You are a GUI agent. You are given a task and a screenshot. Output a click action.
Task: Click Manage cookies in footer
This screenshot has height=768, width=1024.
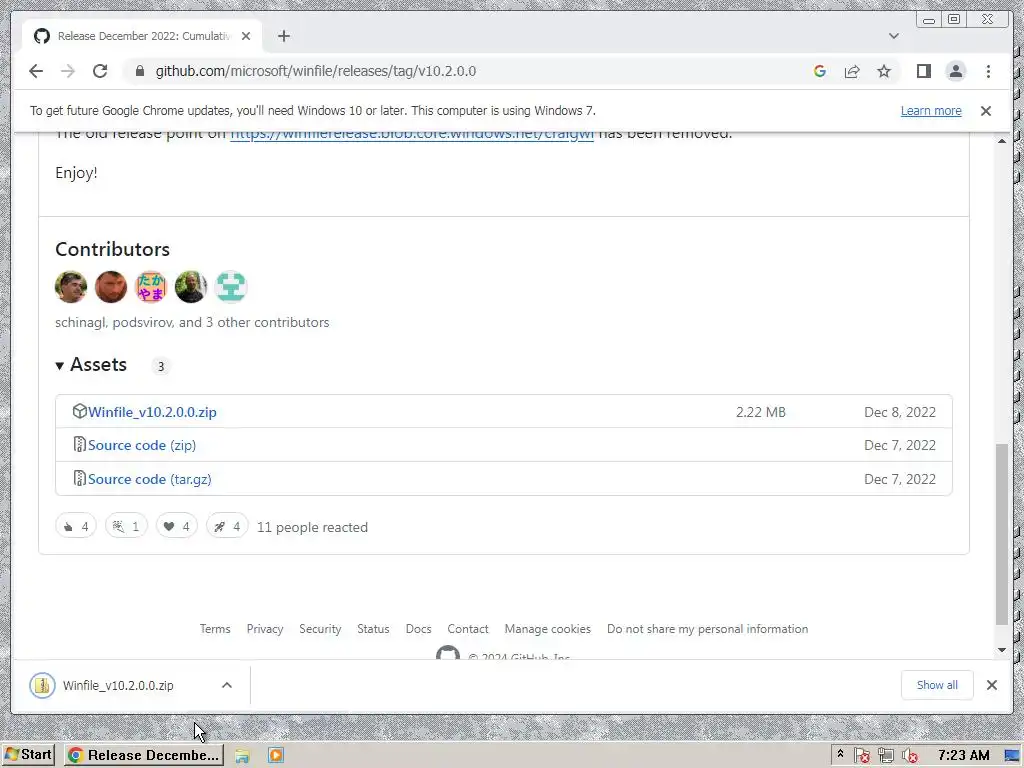tap(547, 629)
